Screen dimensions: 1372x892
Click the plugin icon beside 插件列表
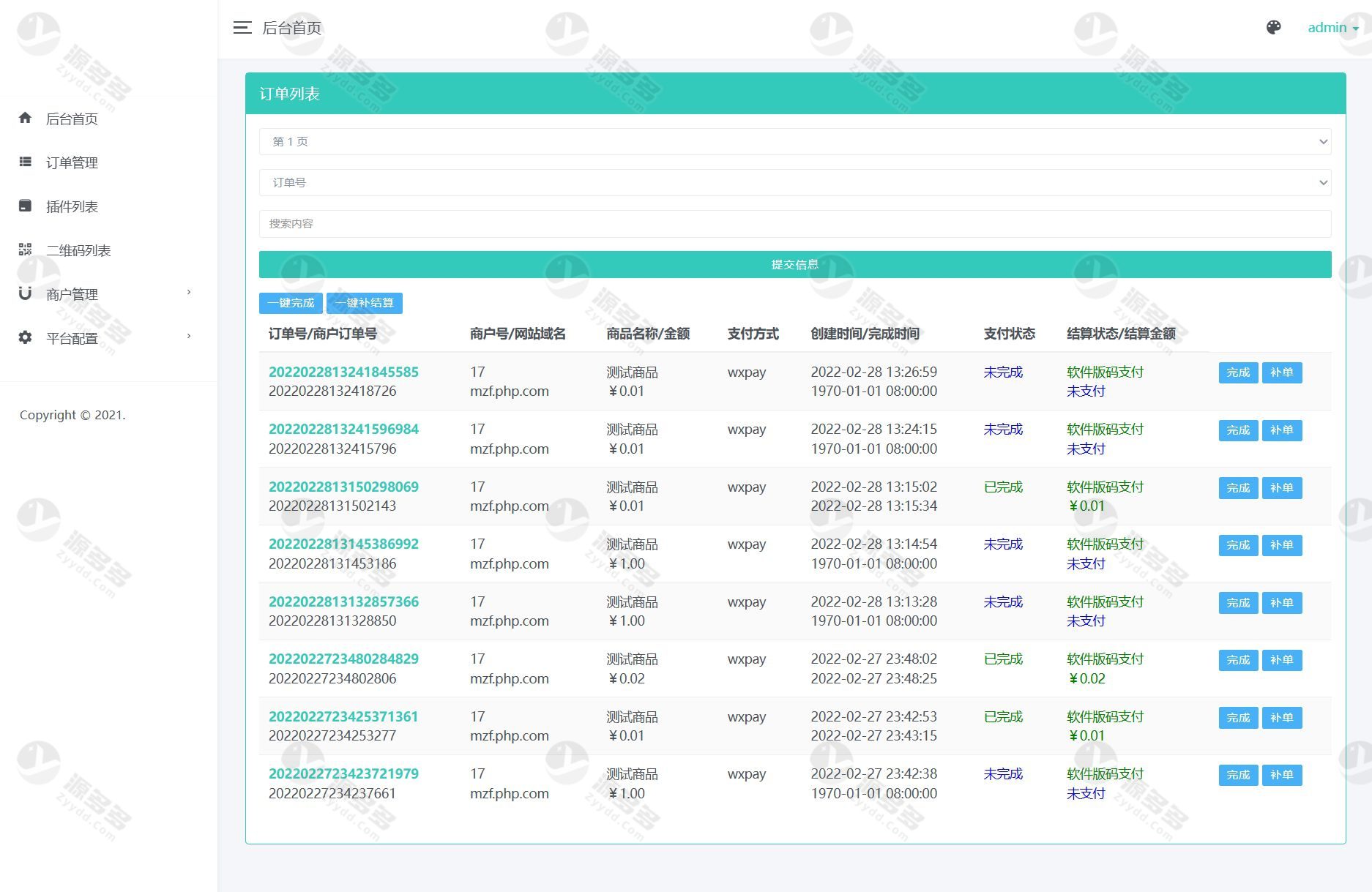coord(26,206)
